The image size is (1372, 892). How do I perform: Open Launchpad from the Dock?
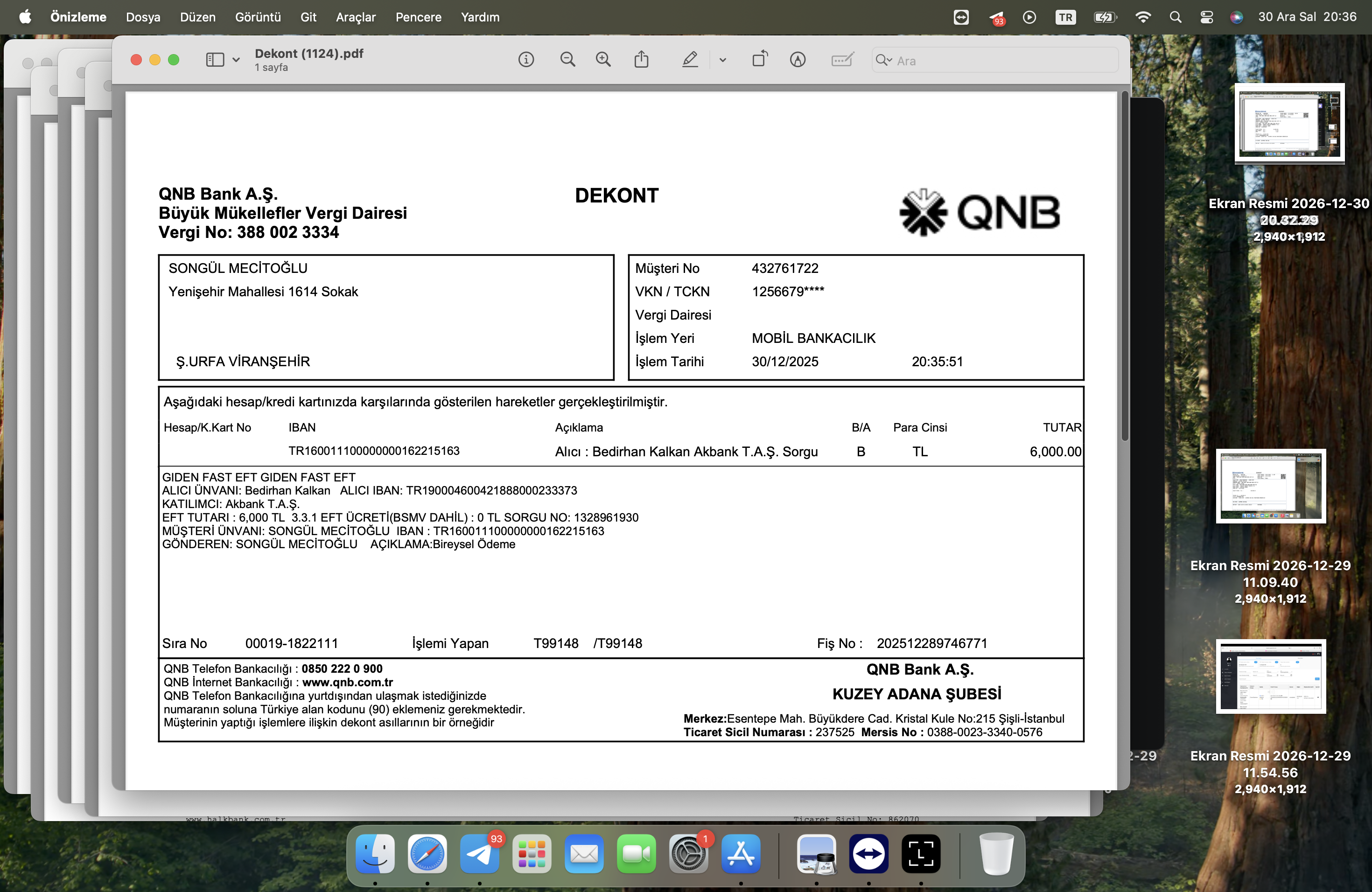point(532,853)
